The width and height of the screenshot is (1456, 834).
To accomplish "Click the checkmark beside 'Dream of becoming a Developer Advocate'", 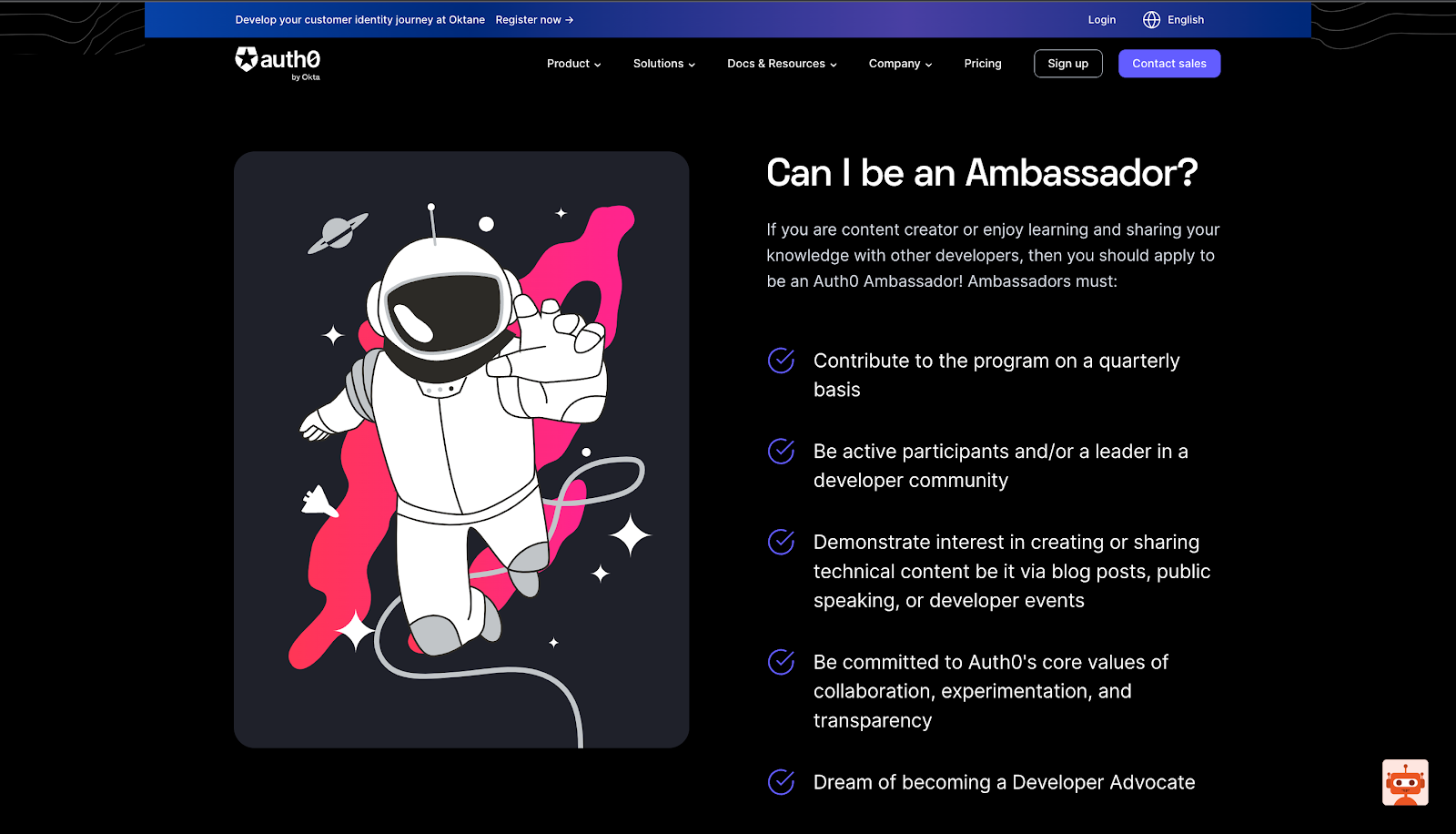I will pos(781,781).
